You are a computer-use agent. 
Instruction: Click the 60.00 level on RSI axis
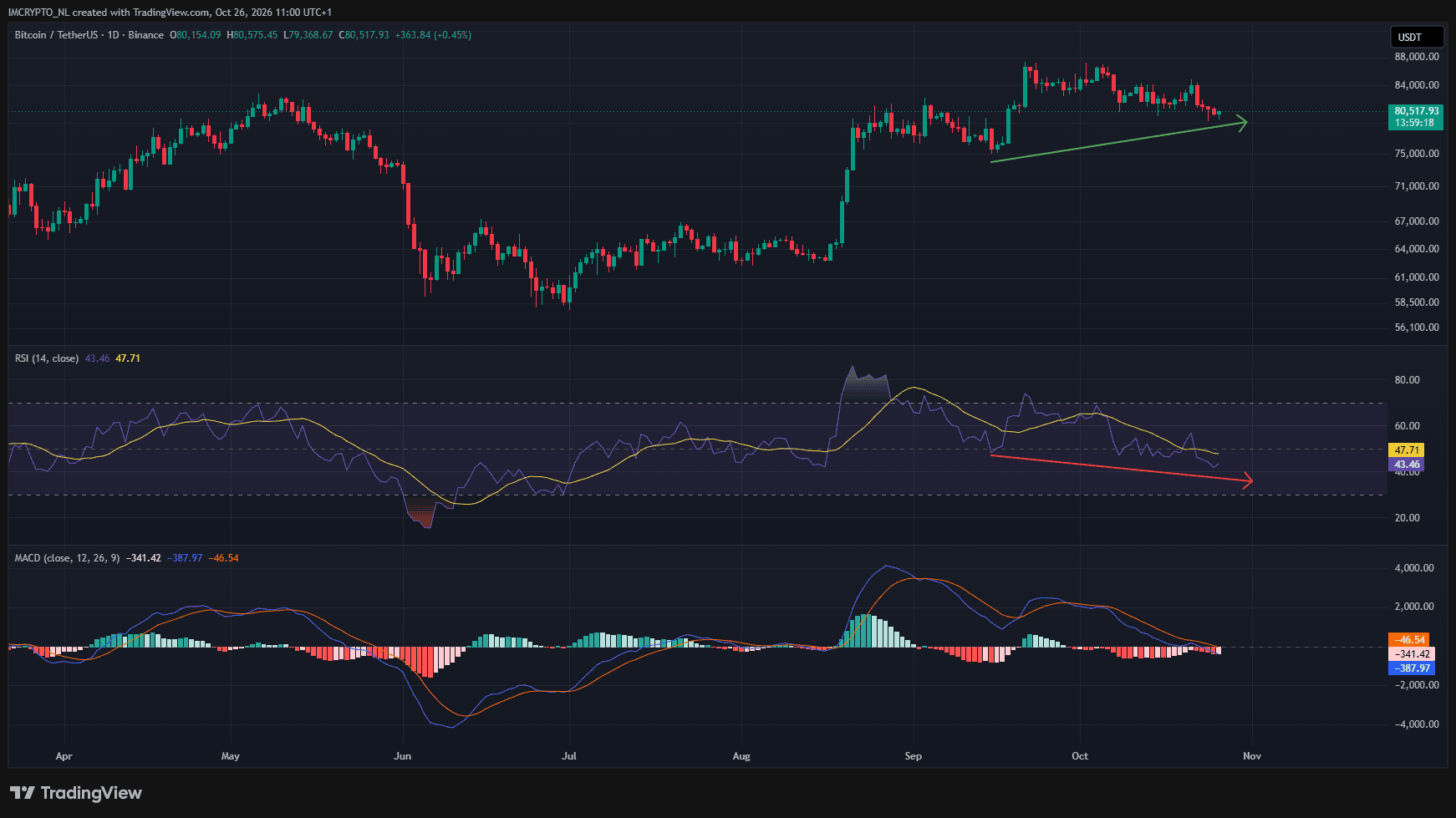[x=1408, y=426]
